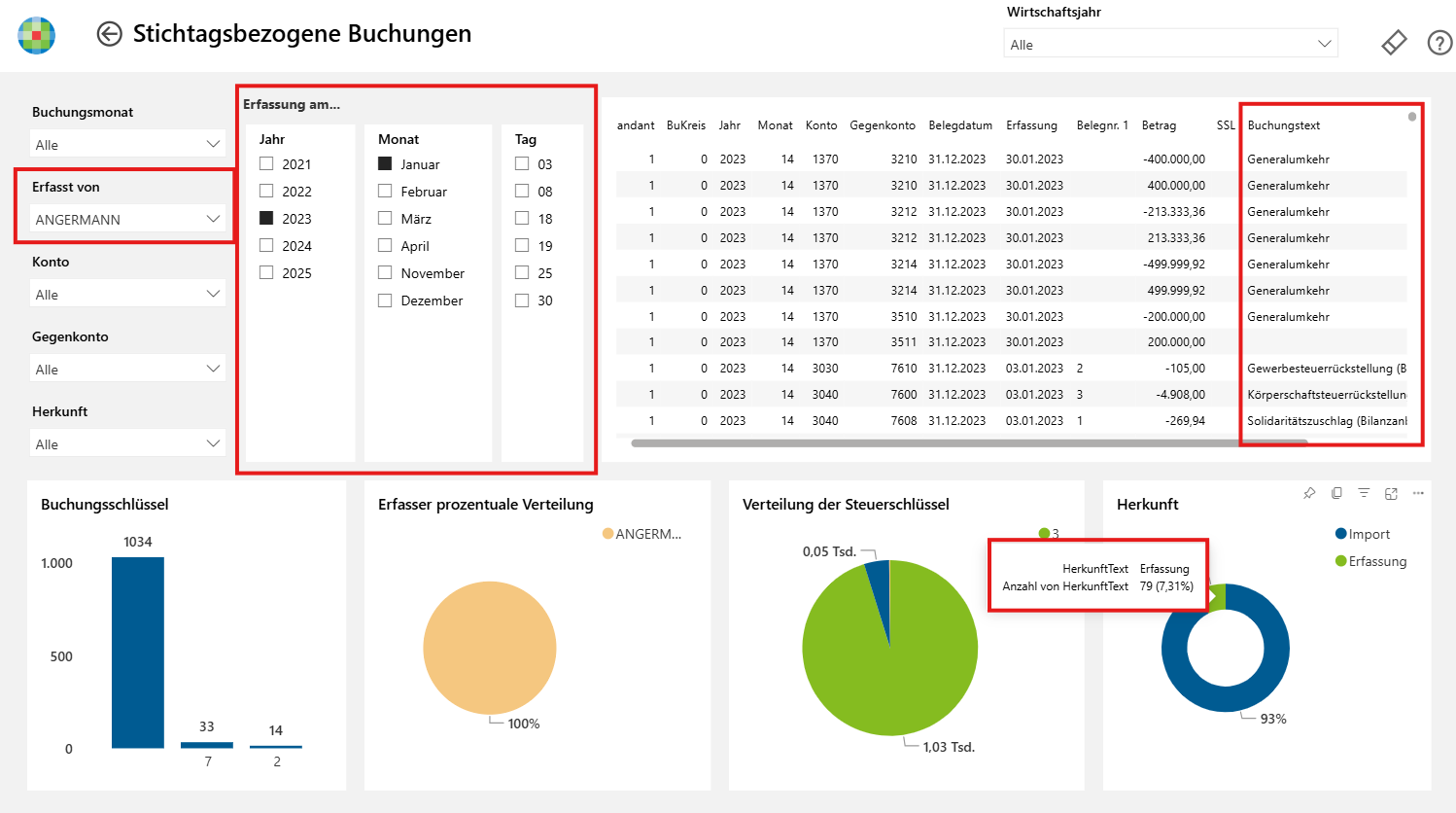
Task: Open help via the question mark icon
Action: coord(1439,43)
